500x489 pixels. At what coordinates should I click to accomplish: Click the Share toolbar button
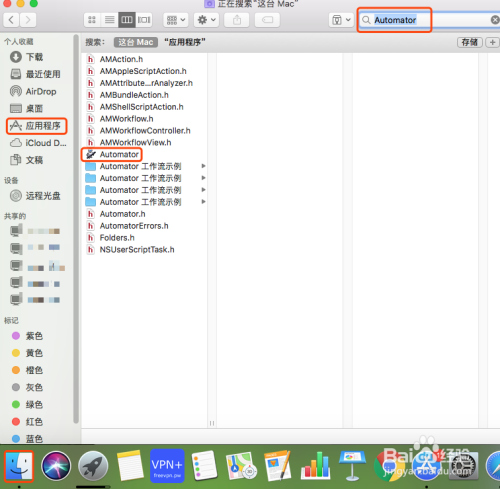237,20
